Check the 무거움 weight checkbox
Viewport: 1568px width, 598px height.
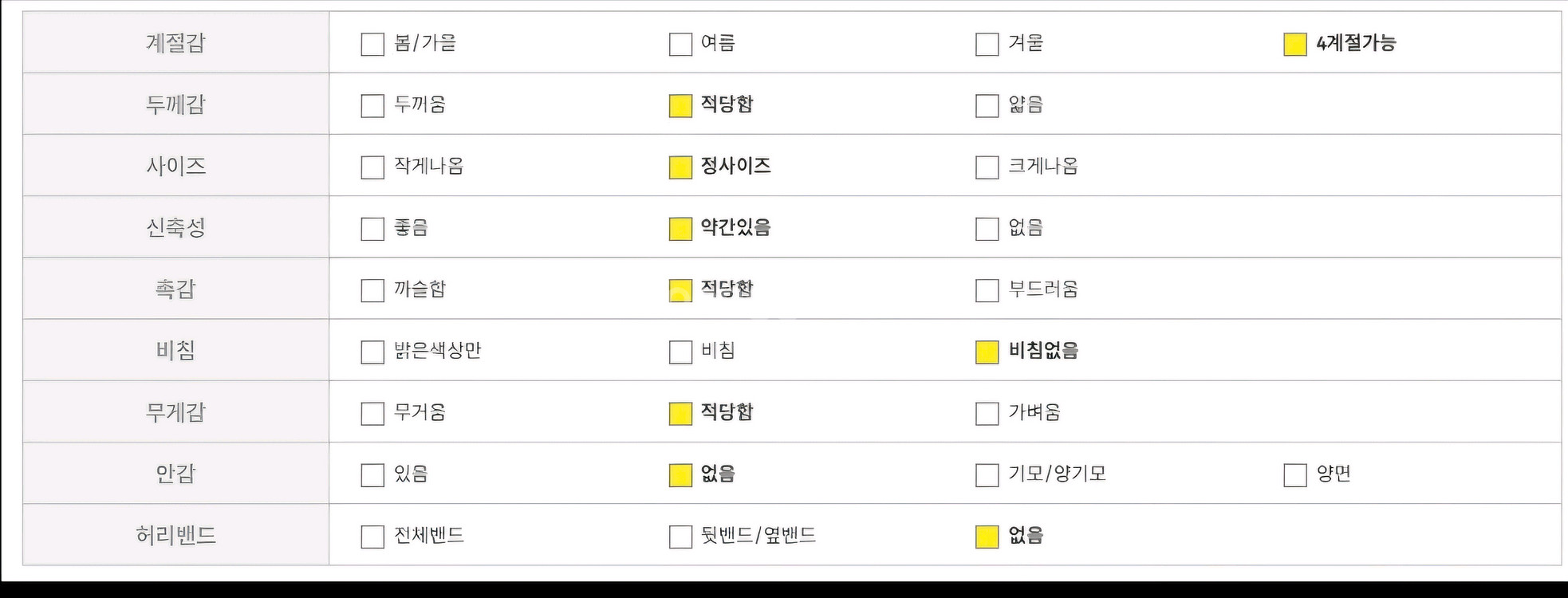(372, 413)
